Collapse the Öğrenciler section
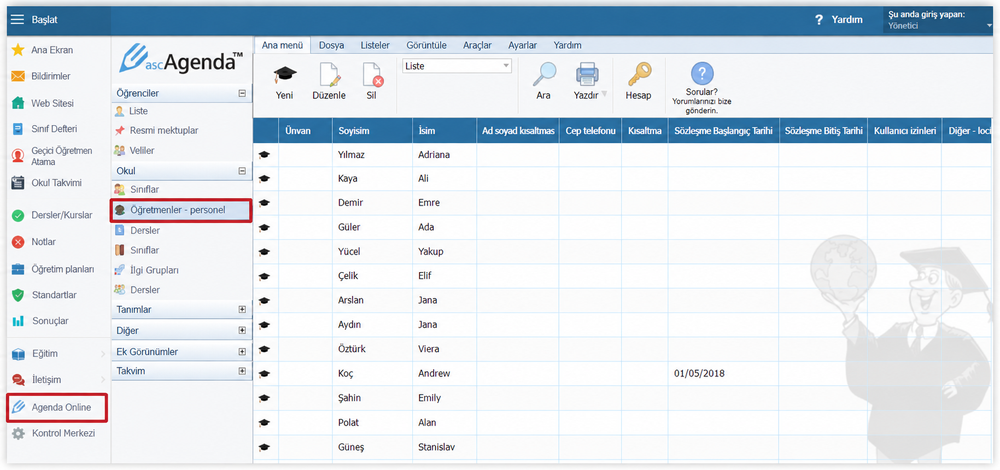 tap(242, 93)
